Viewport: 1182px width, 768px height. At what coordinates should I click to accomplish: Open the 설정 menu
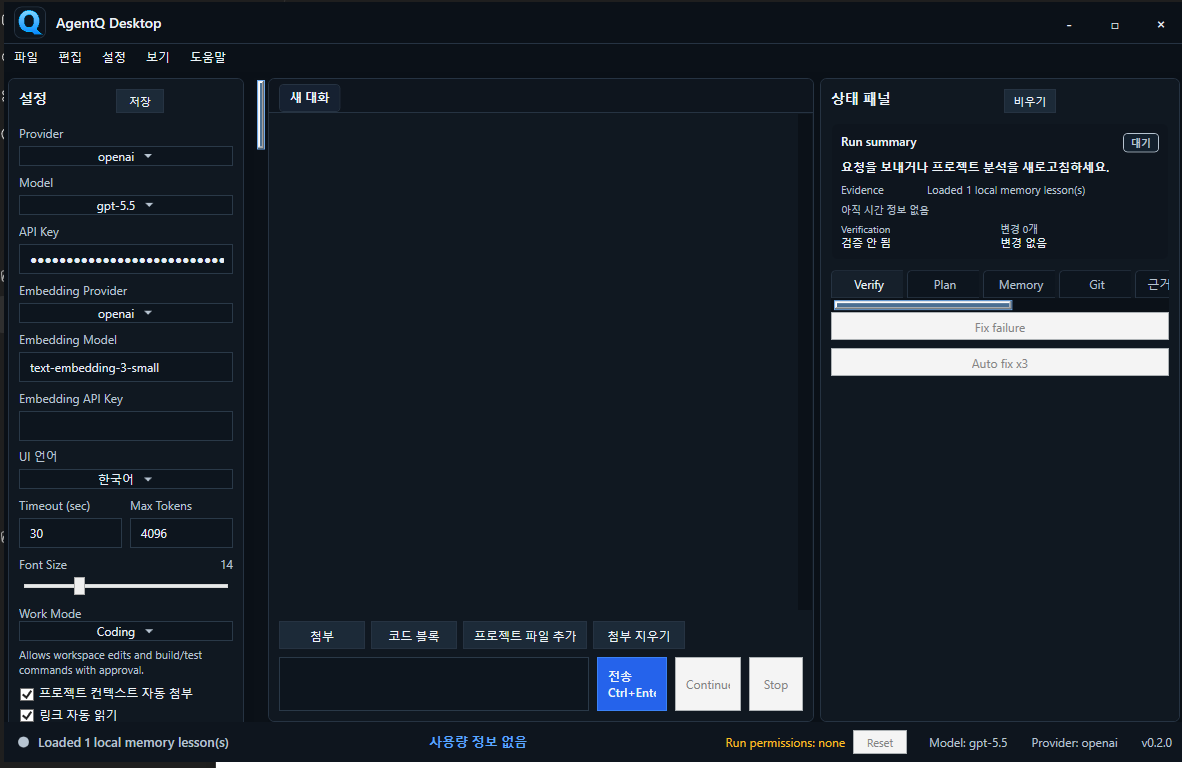pyautogui.click(x=114, y=57)
